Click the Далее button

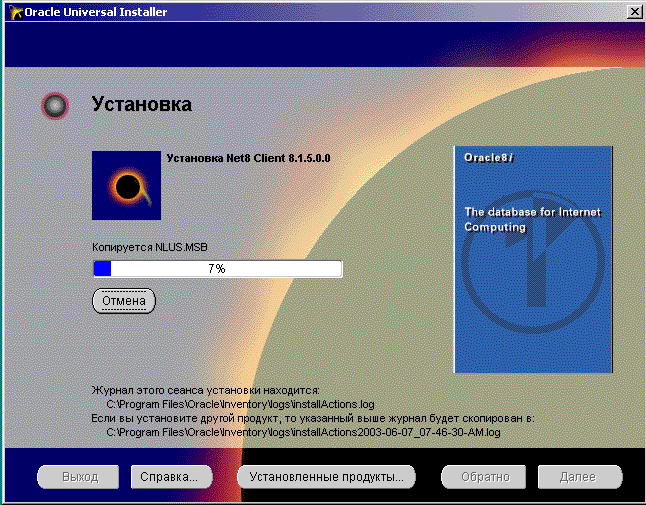coord(580,477)
